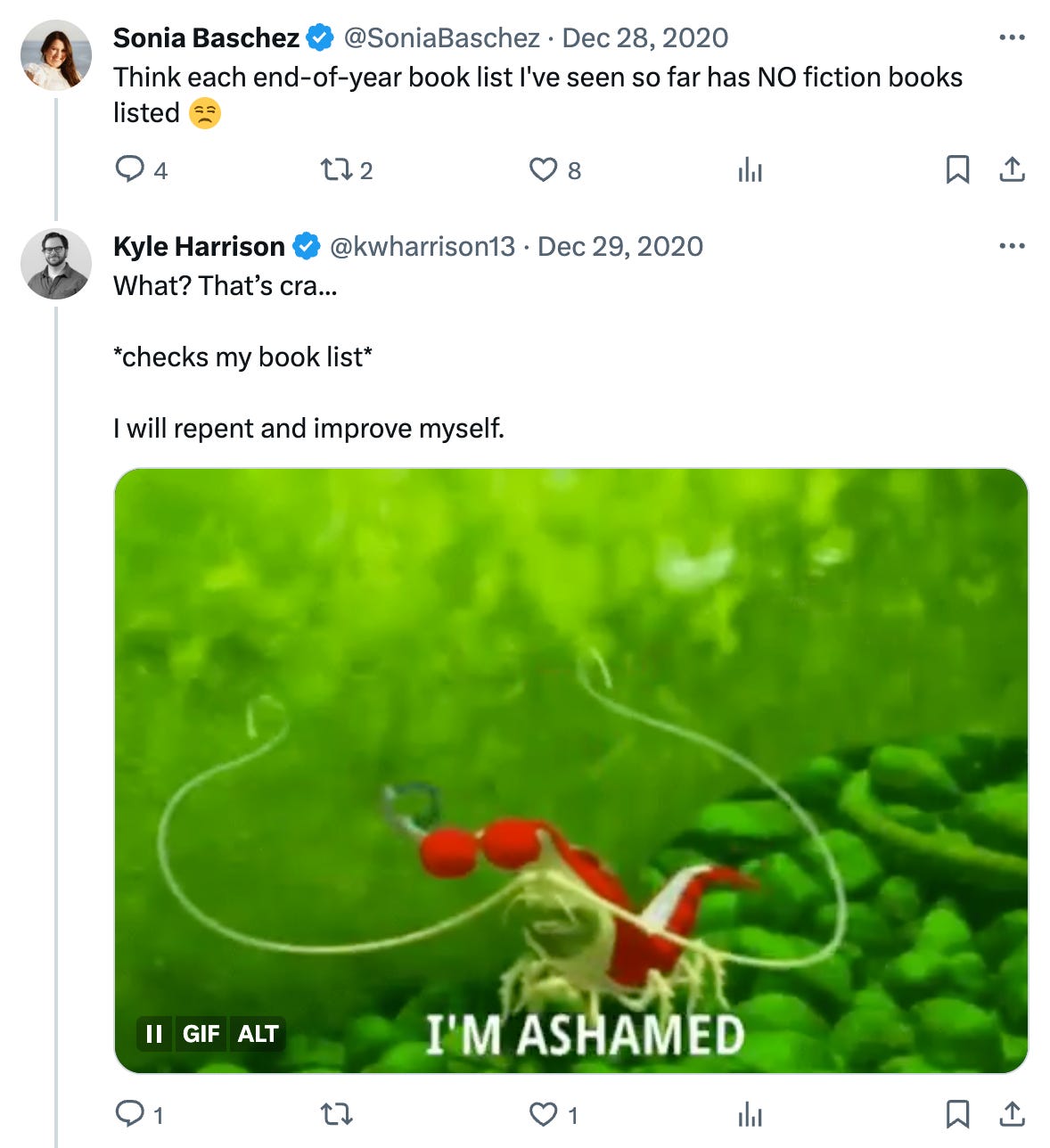
Task: View analytics for Sonia's tweet
Action: [x=750, y=169]
